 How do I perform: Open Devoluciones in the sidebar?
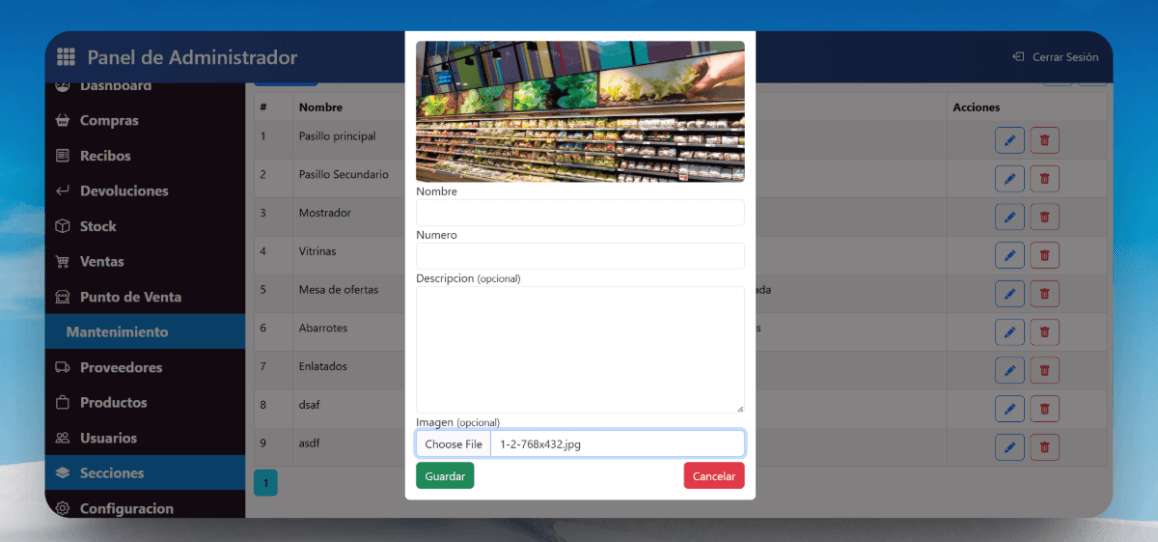tap(123, 191)
